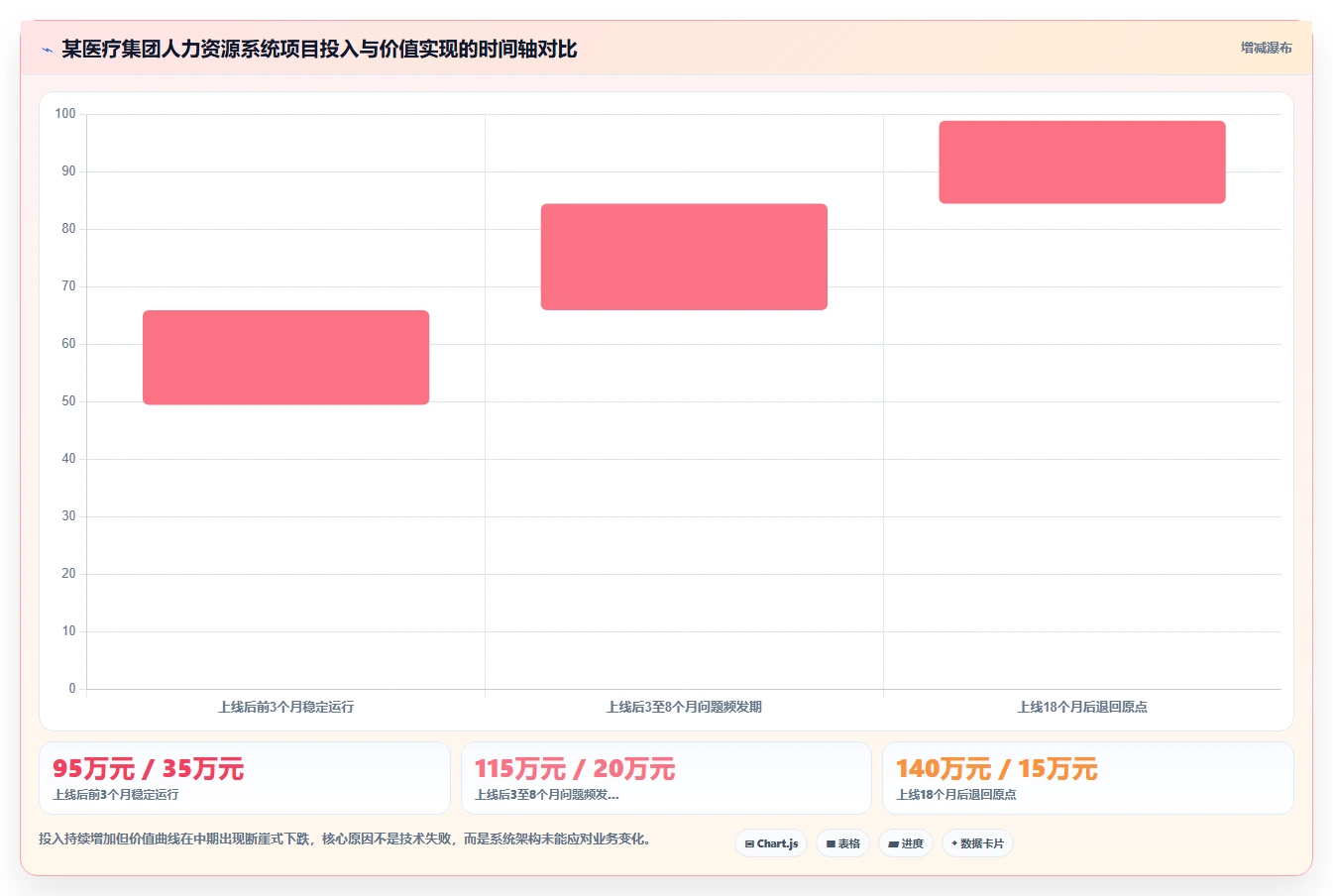Viewport: 1333px width, 896px height.
Task: Click the 表格 tag pill
Action: coord(842,843)
